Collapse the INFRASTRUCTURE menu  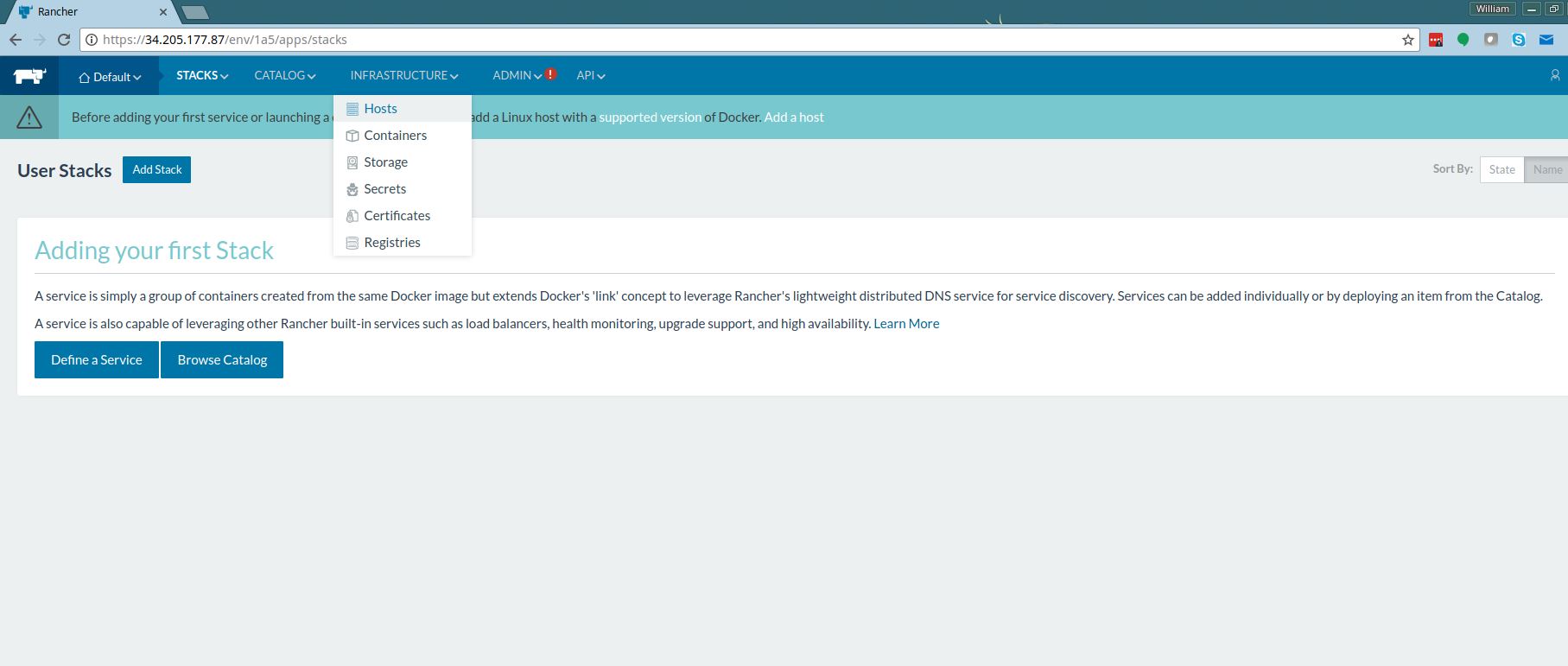point(404,75)
